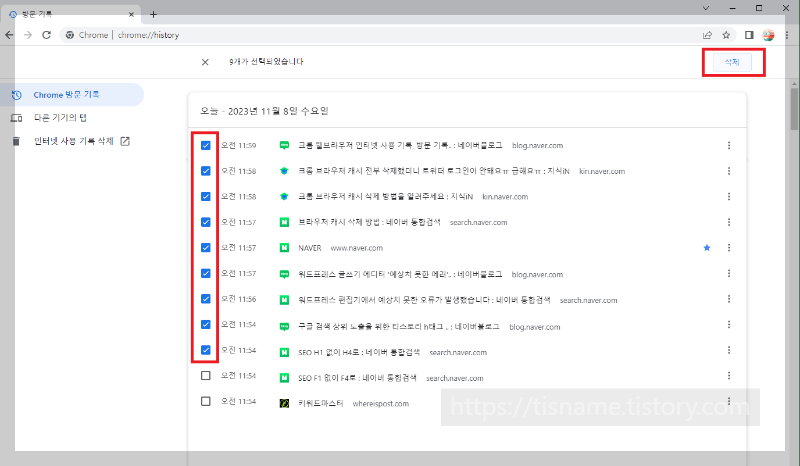Open more actions for 트위터 로그인 kin.naver.com entry
800x466 pixels.
point(729,171)
